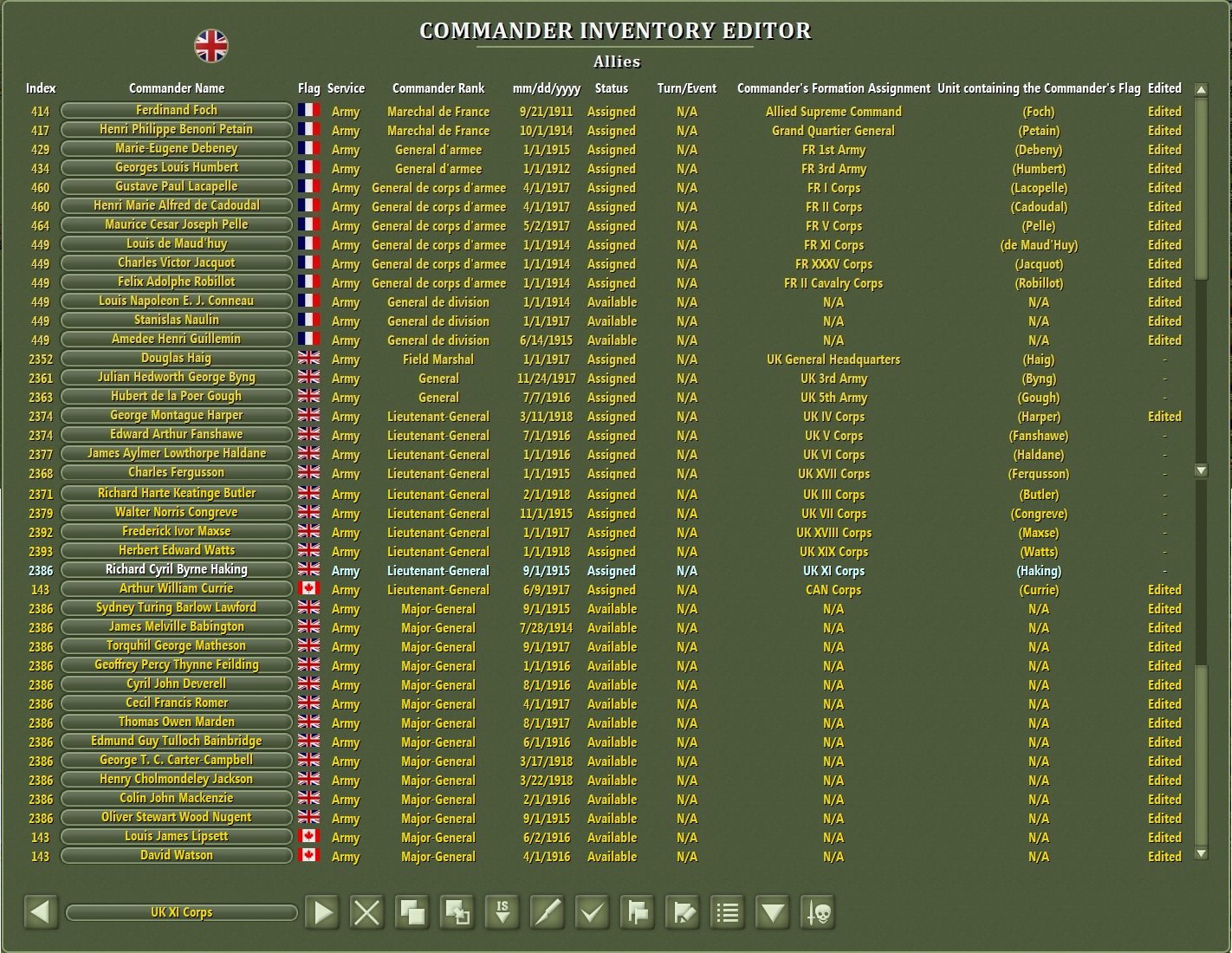
Task: Click the Canadian flag on David Watson row
Action: click(x=308, y=855)
